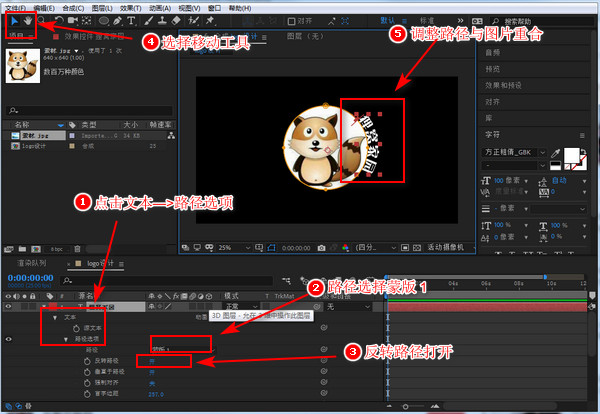The height and width of the screenshot is (414, 600).
Task: Click the 8 bpc color depth button
Action: pyautogui.click(x=57, y=249)
